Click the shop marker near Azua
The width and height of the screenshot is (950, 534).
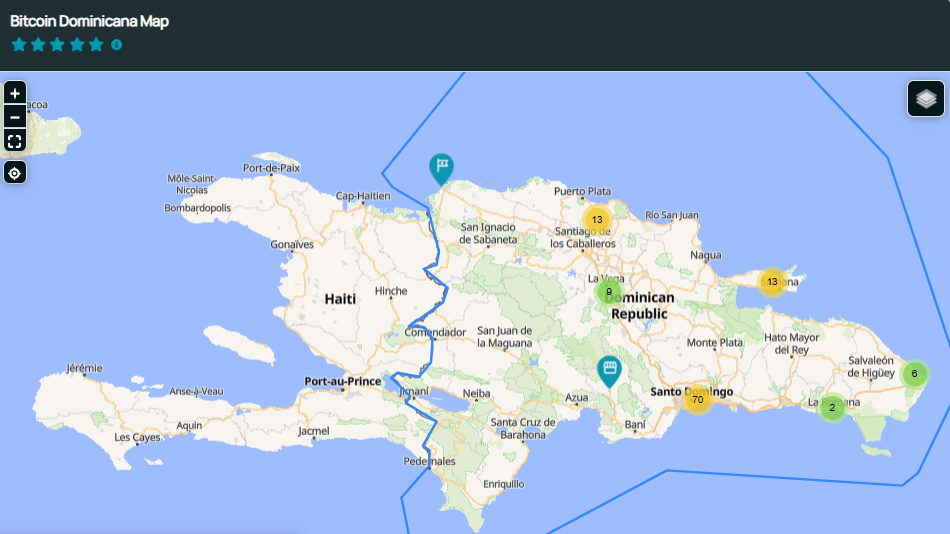(x=609, y=370)
